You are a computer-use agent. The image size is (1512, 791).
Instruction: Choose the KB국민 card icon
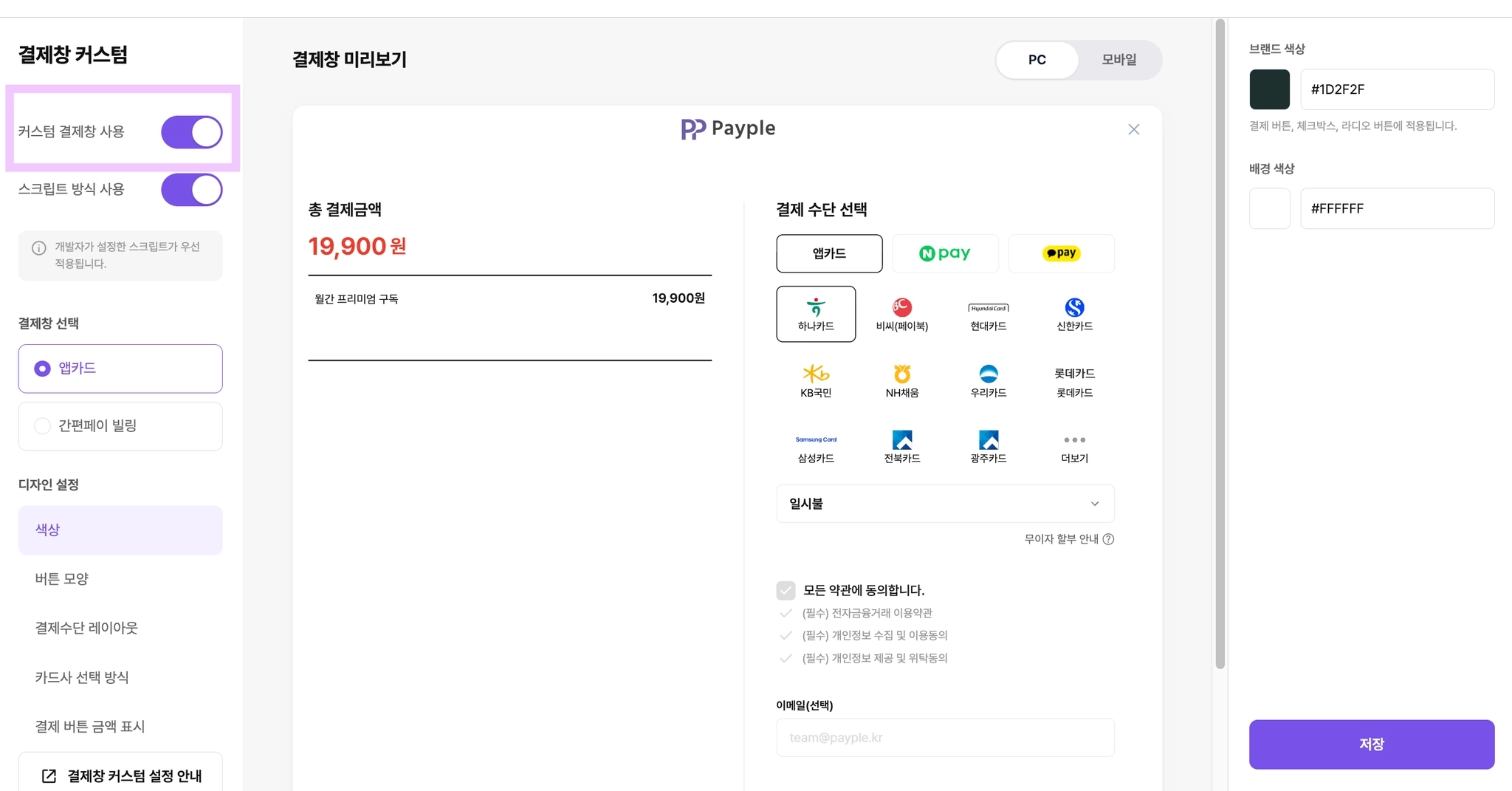(816, 380)
